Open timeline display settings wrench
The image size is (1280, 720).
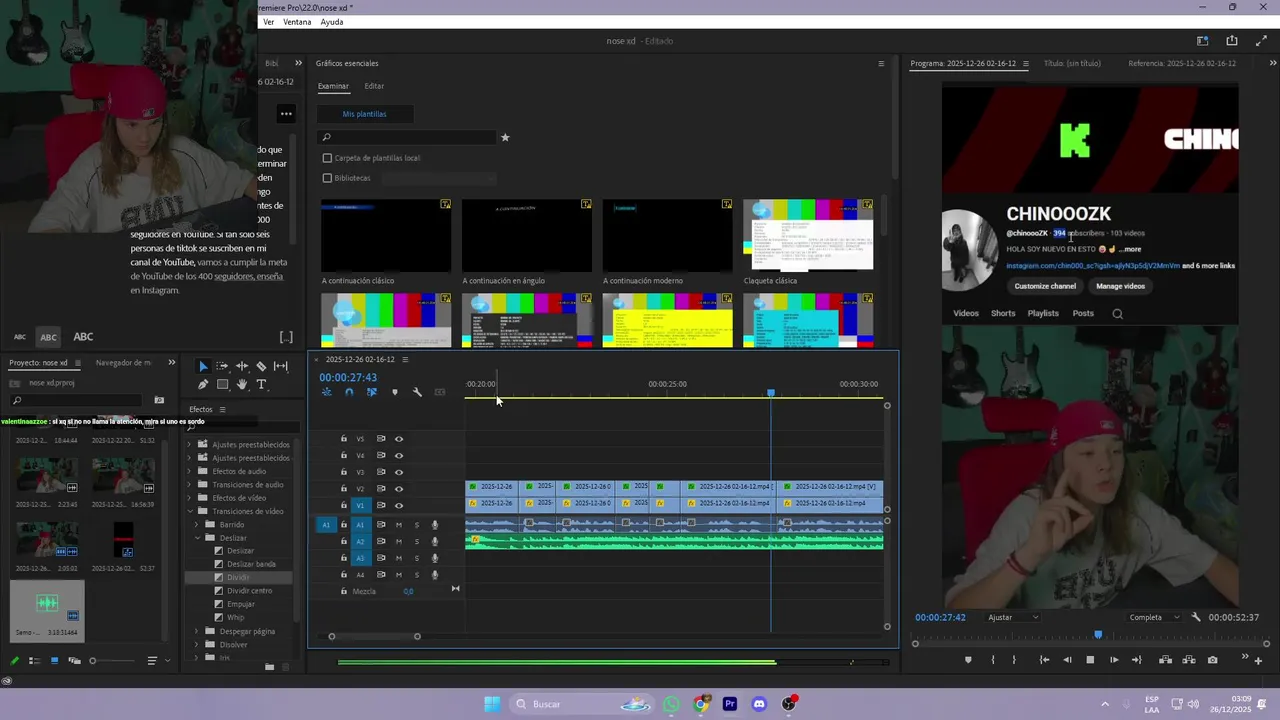click(417, 392)
